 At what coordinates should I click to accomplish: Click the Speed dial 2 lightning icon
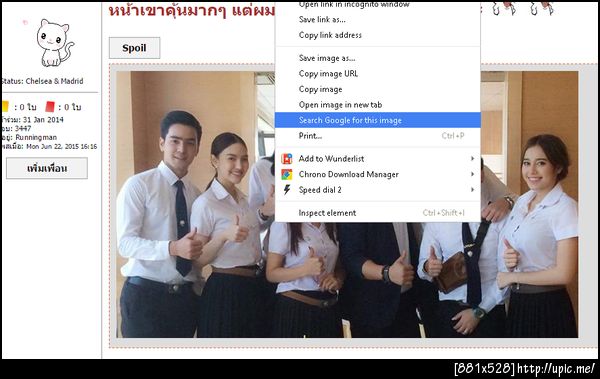[287, 190]
